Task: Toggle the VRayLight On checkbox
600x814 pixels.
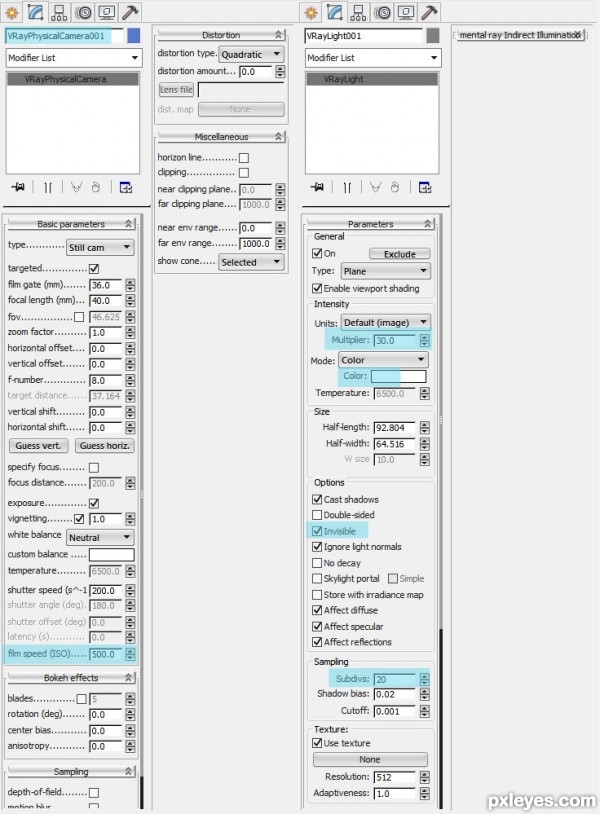Action: pos(317,253)
